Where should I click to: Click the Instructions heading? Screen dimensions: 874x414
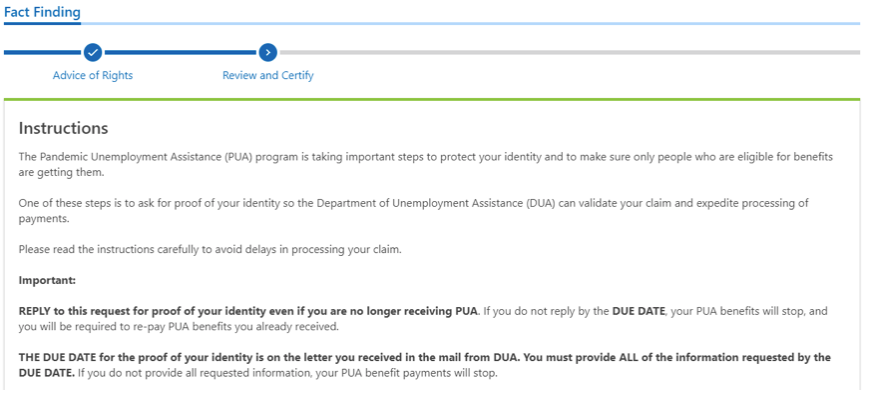click(x=63, y=128)
